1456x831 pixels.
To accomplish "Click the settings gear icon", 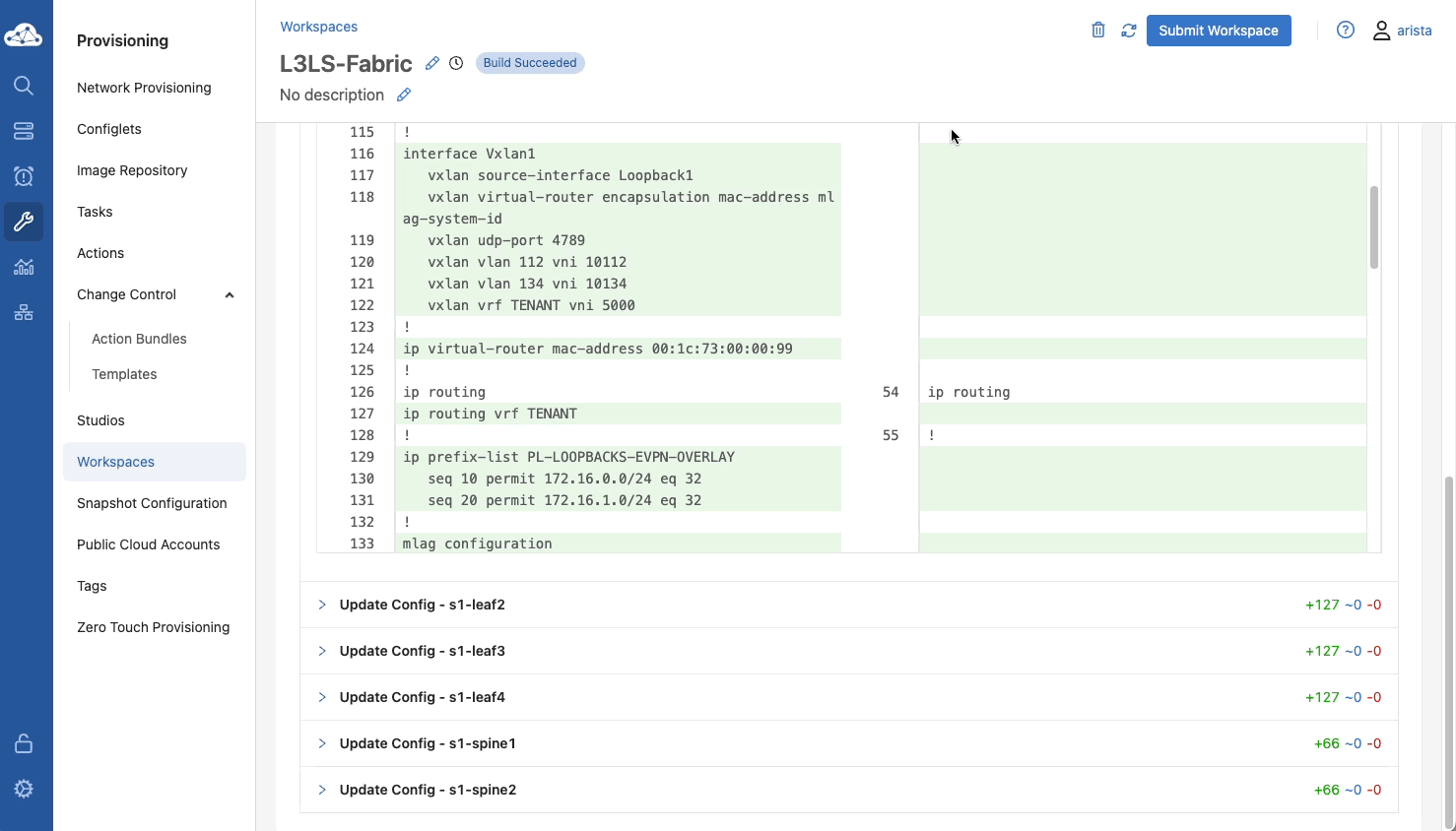I will [x=24, y=789].
